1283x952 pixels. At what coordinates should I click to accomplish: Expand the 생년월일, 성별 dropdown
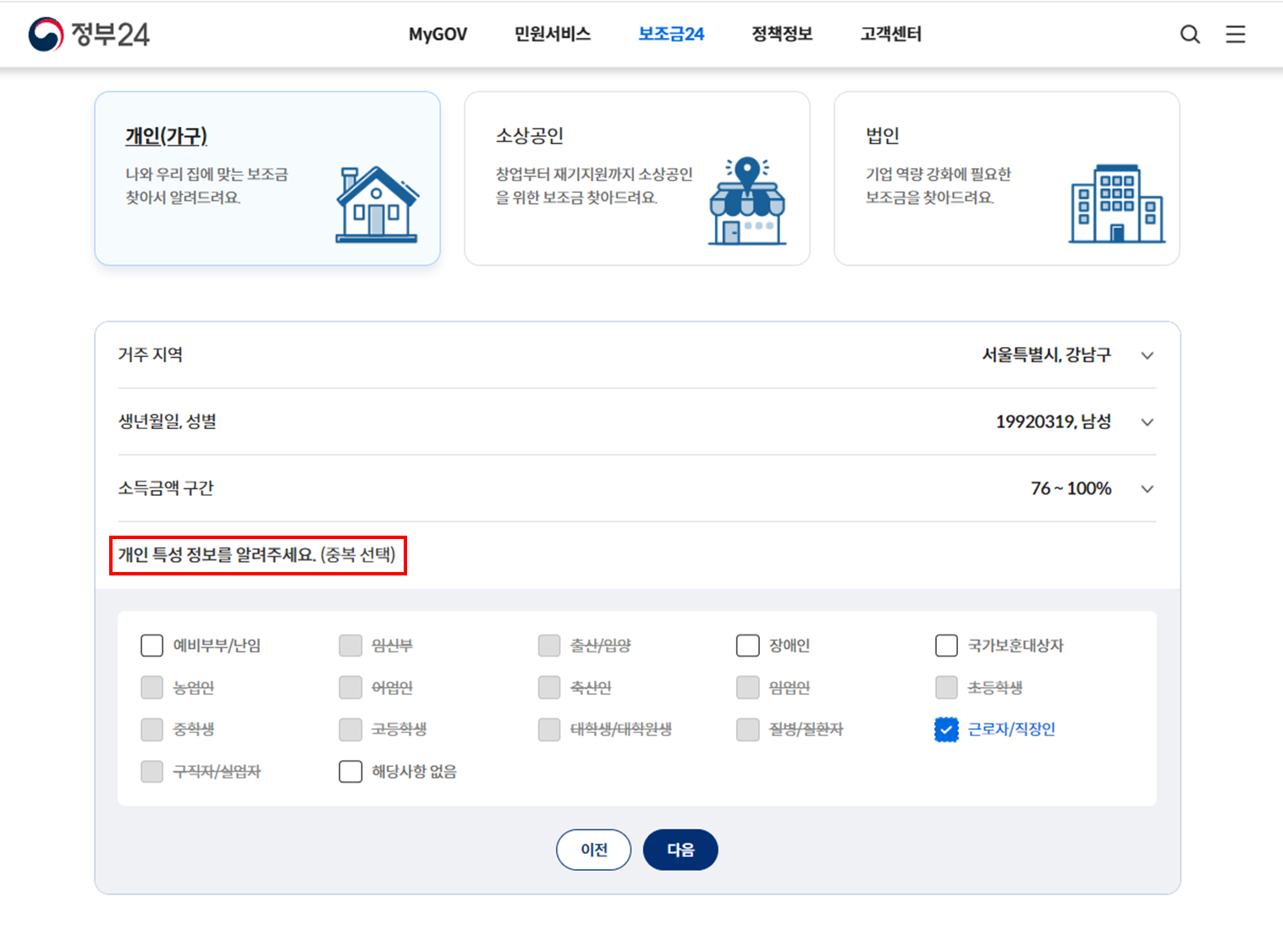click(x=1148, y=421)
